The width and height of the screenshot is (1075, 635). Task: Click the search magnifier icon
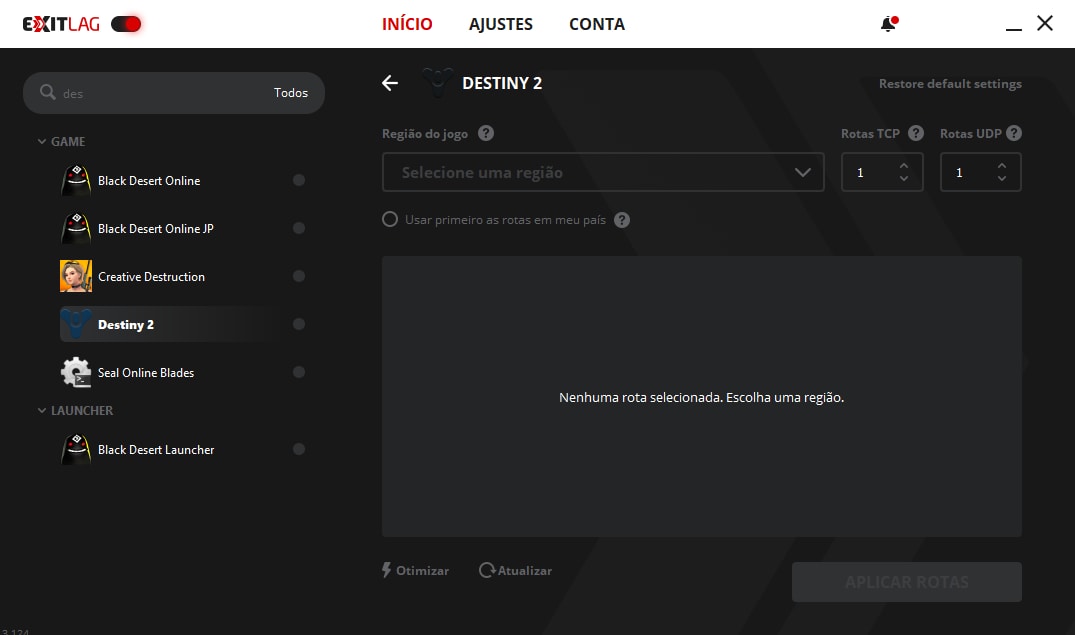48,93
